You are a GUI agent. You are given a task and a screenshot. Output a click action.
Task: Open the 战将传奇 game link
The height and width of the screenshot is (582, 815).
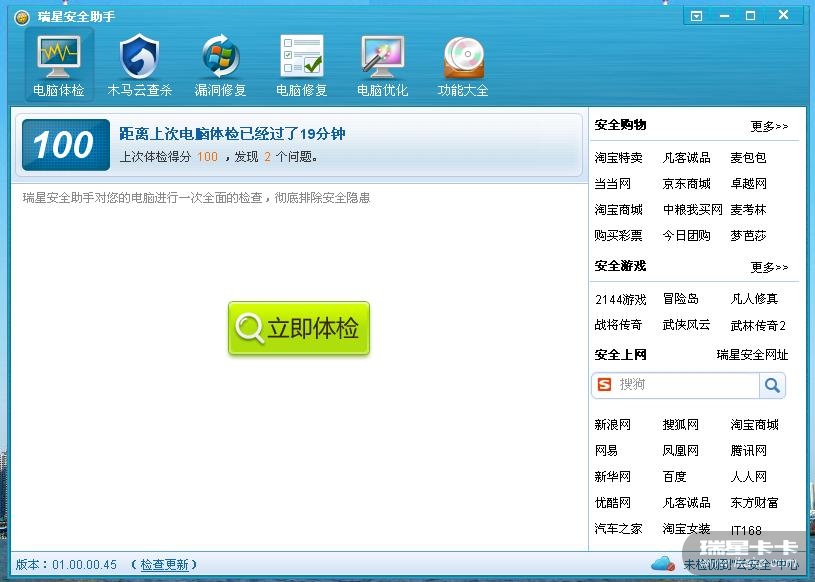pyautogui.click(x=619, y=325)
